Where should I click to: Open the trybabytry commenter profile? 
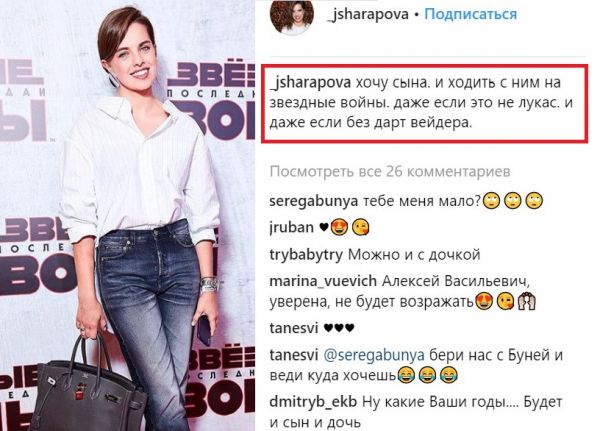pos(306,255)
